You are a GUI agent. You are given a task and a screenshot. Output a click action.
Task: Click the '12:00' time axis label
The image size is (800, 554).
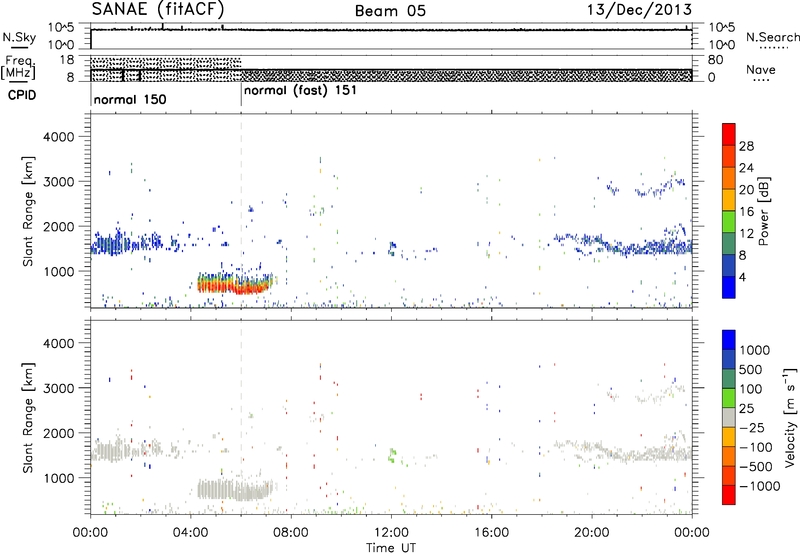(x=391, y=533)
